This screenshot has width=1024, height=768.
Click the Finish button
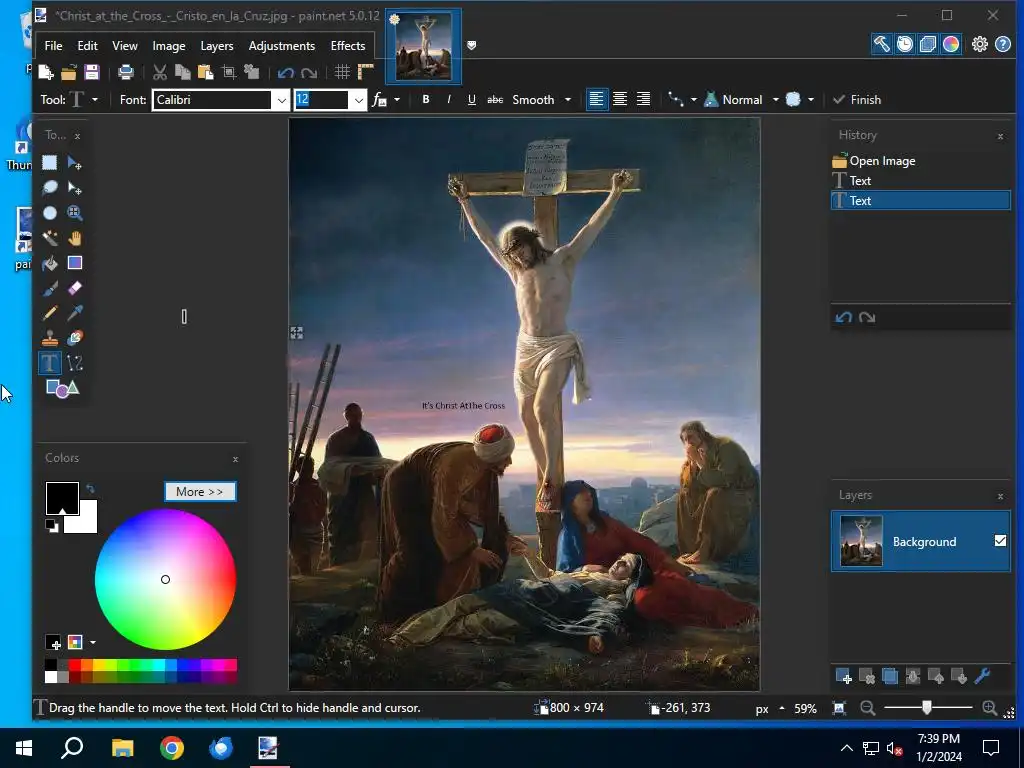(x=857, y=99)
